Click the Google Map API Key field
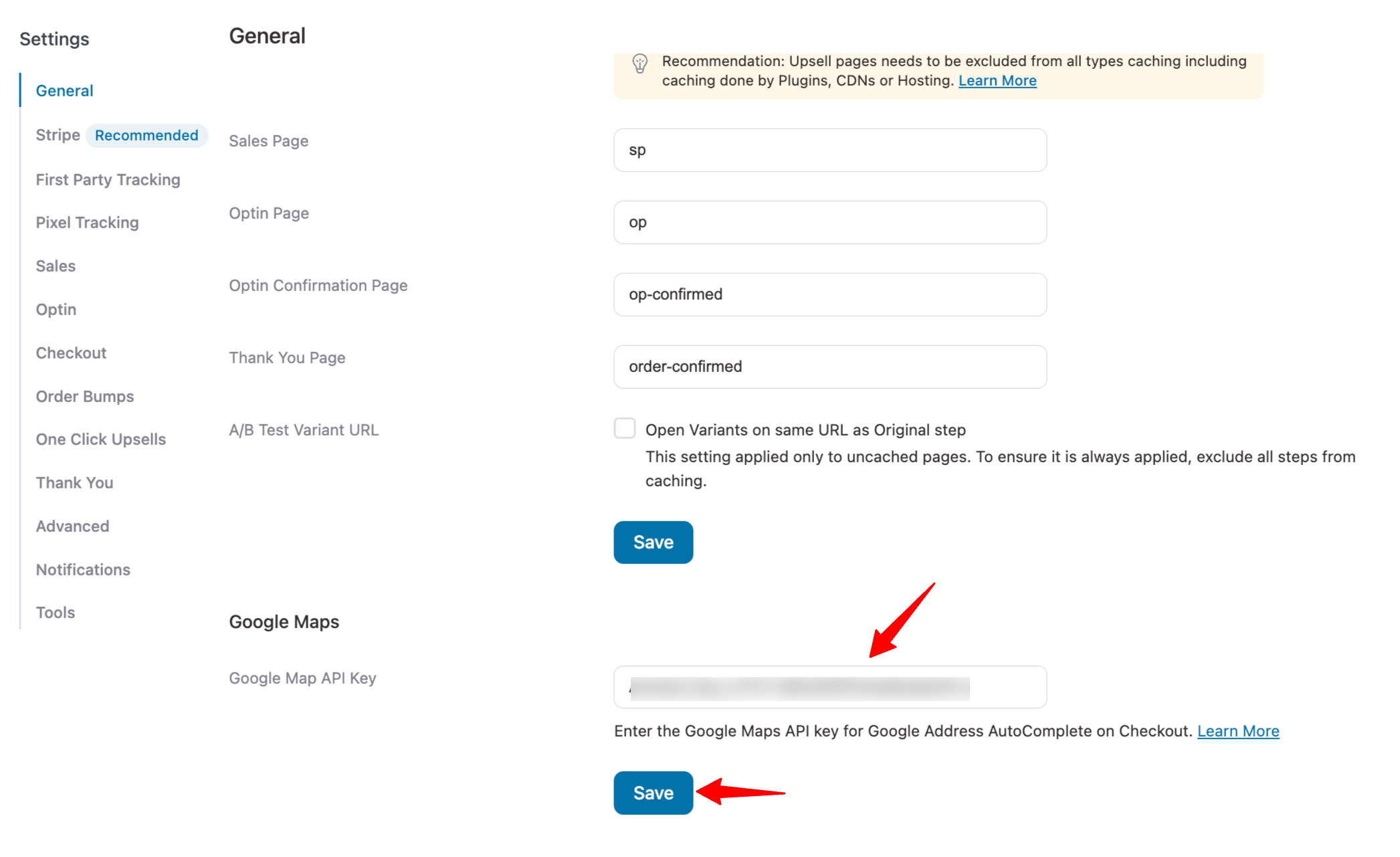Screen dimensions: 1400x857 pos(829,687)
